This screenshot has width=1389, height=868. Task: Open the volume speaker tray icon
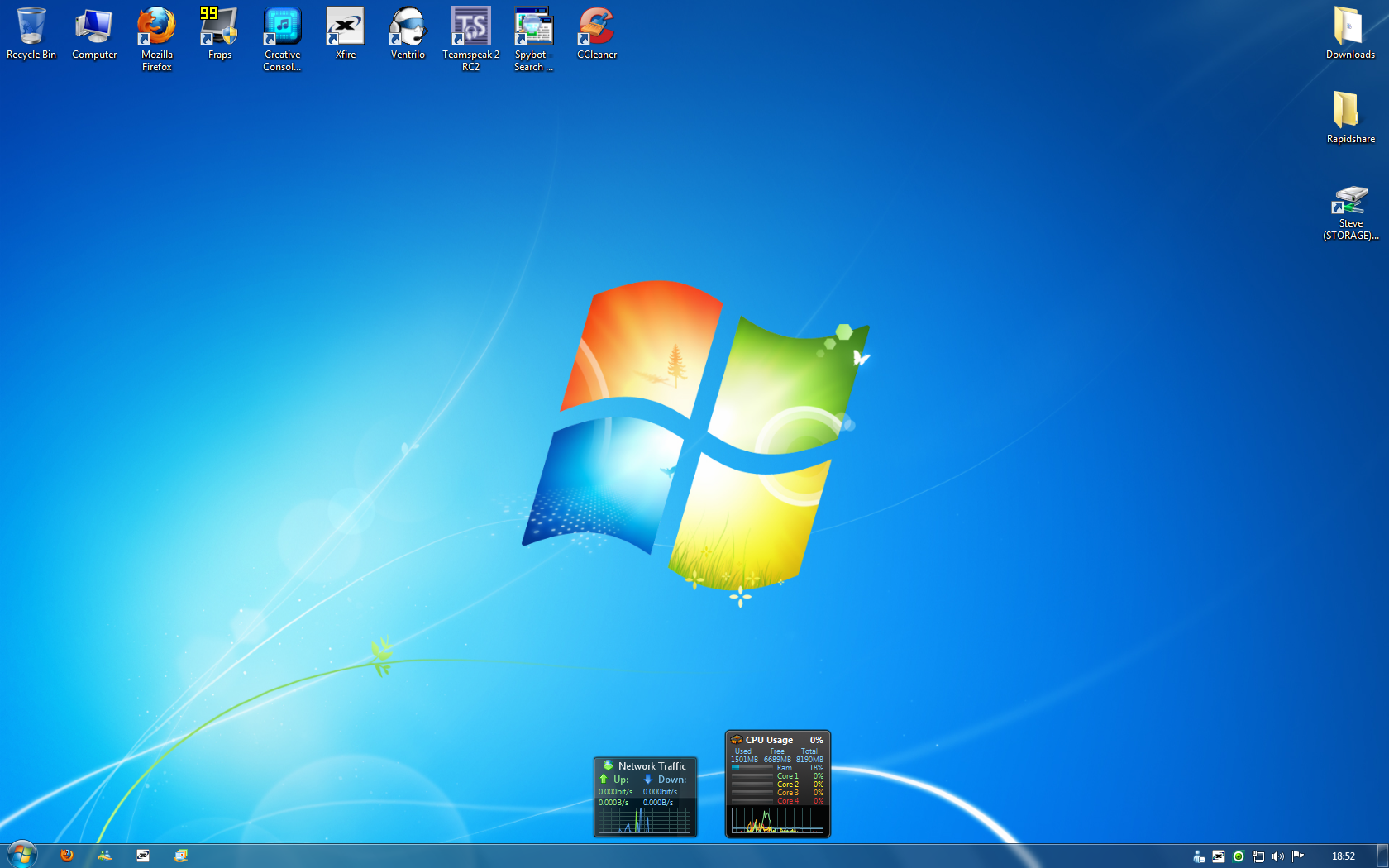(1277, 856)
